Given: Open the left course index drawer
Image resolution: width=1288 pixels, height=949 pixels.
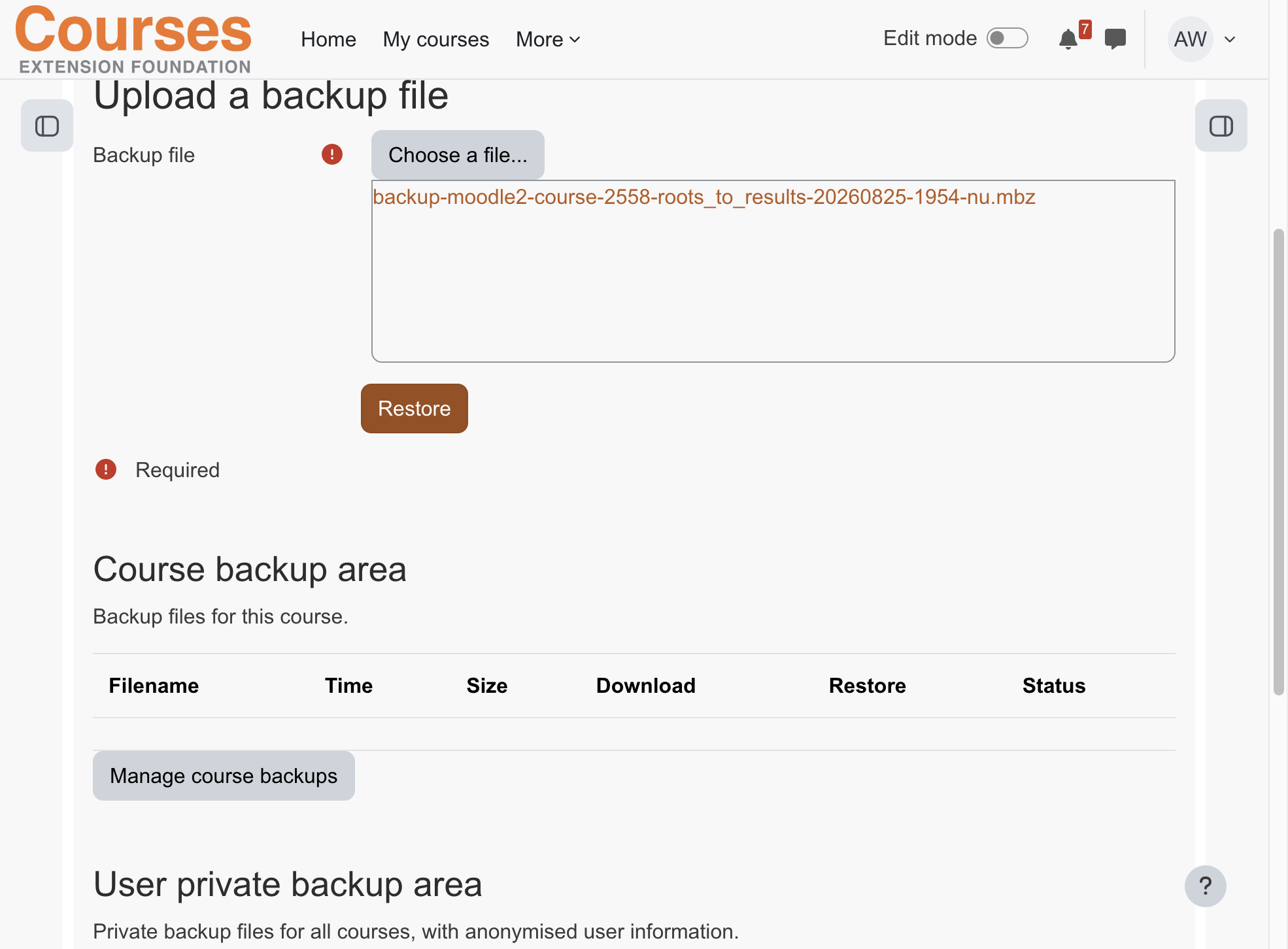Looking at the screenshot, I should (x=47, y=125).
